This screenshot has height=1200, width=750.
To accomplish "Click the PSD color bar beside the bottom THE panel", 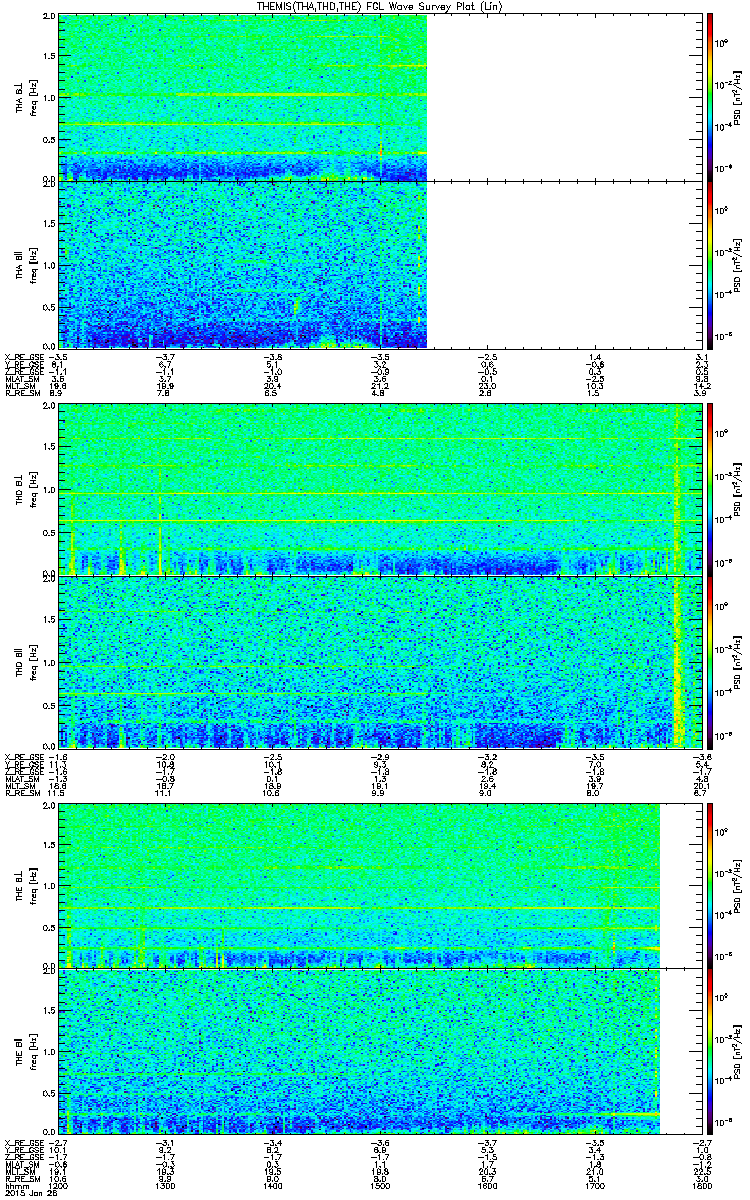I will (x=709, y=1050).
